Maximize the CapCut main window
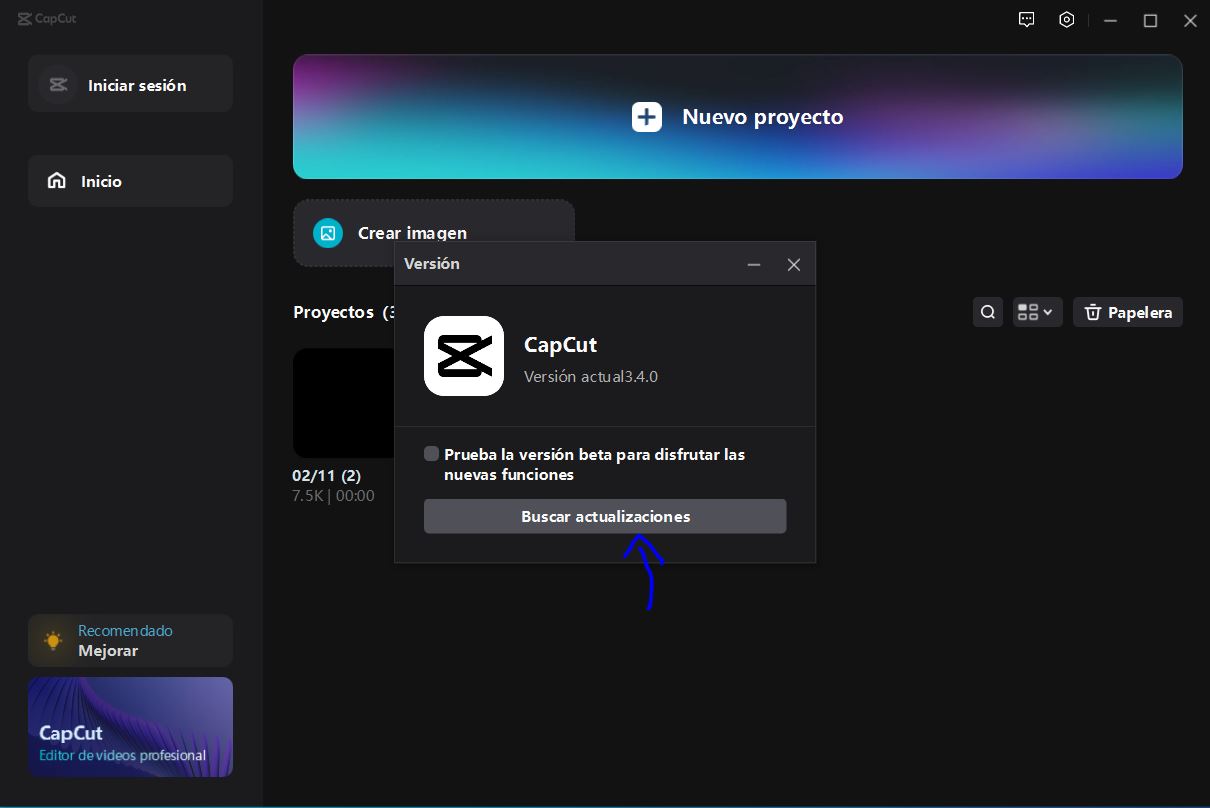This screenshot has width=1210, height=808. [1150, 20]
